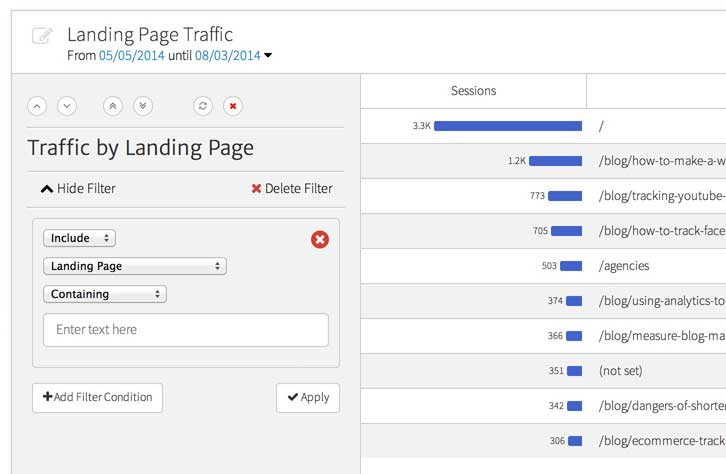Open the Containing match type dropdown
The width and height of the screenshot is (726, 474).
[x=105, y=294]
